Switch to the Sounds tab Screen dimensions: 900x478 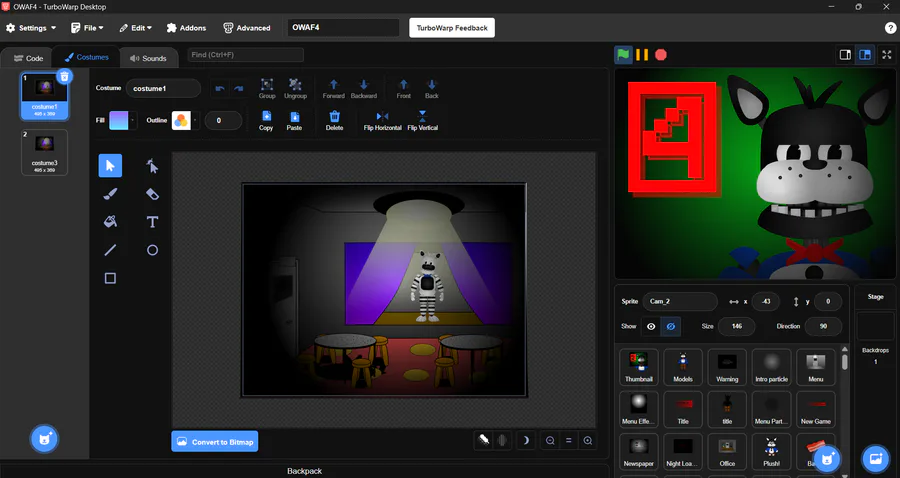148,58
